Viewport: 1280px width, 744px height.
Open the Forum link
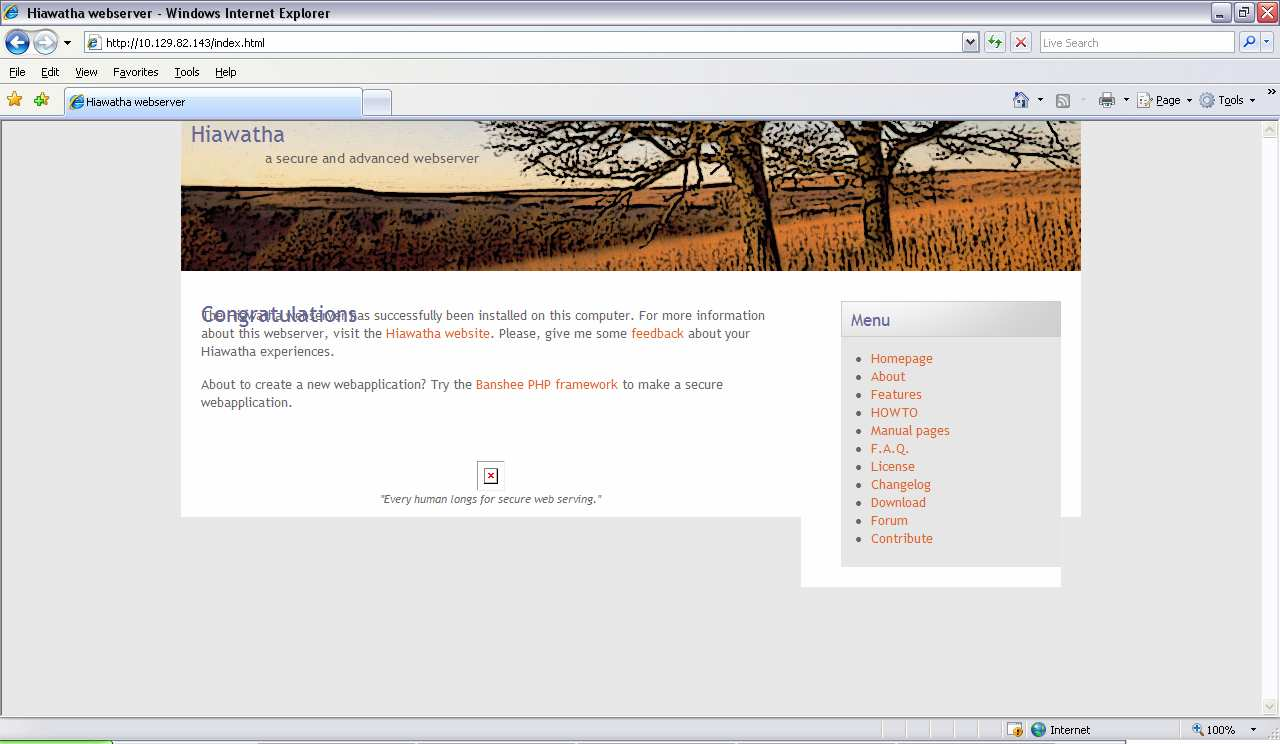point(889,521)
